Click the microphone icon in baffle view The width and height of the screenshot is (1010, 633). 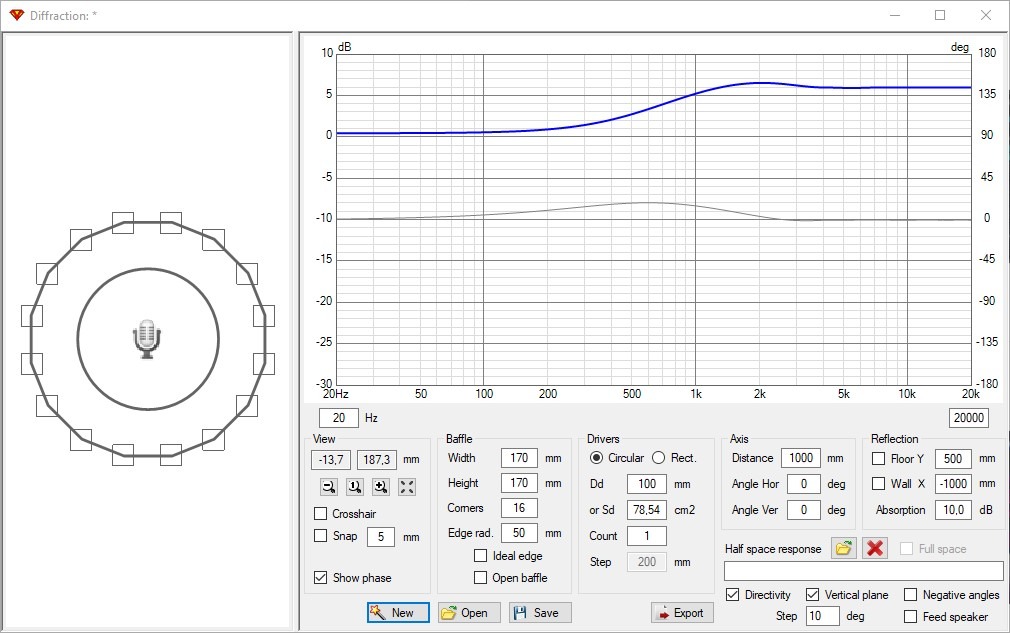pyautogui.click(x=148, y=339)
